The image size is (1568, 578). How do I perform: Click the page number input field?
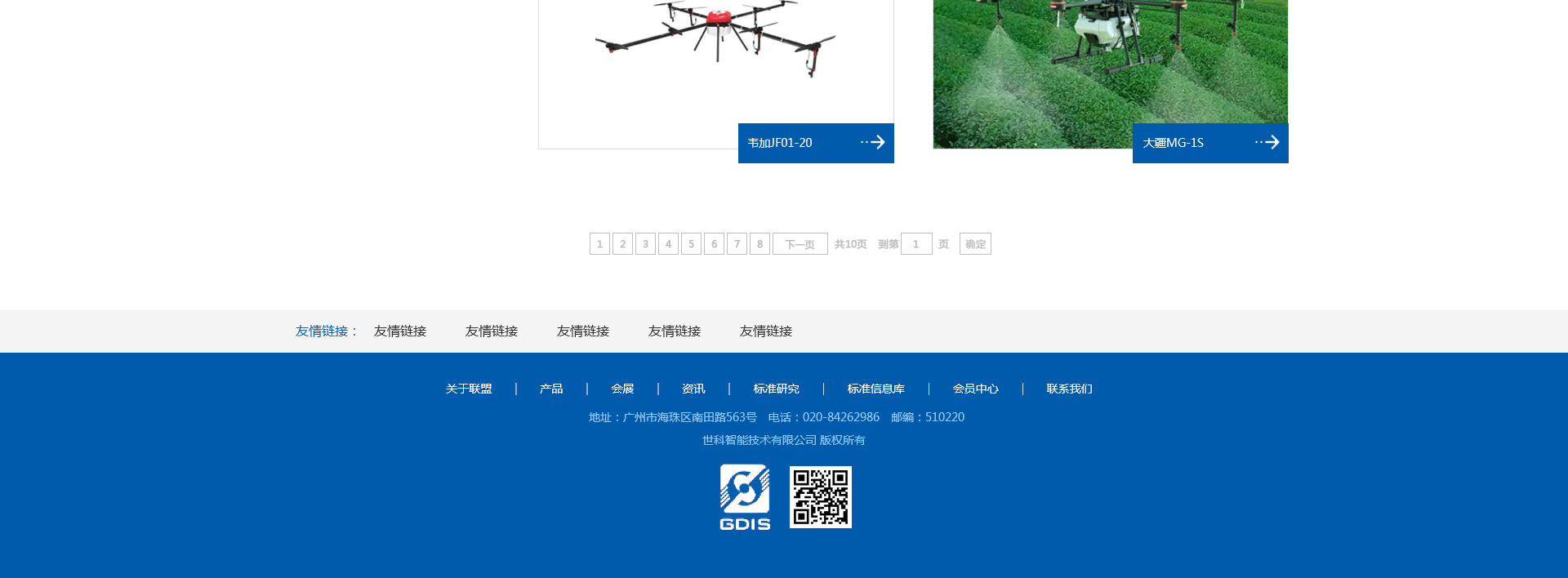pos(916,244)
